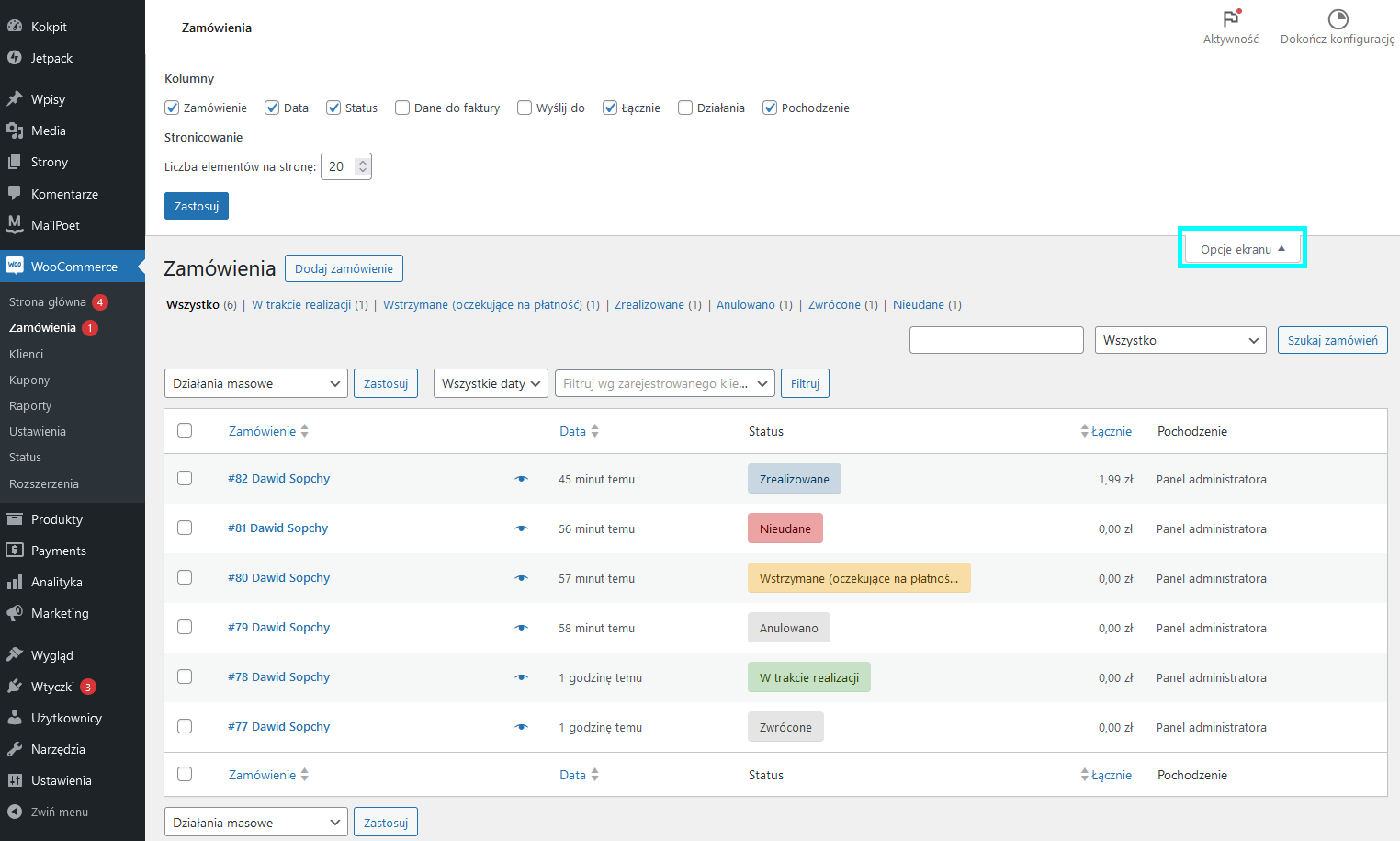Click the order search text field
The image size is (1400, 841).
click(996, 340)
